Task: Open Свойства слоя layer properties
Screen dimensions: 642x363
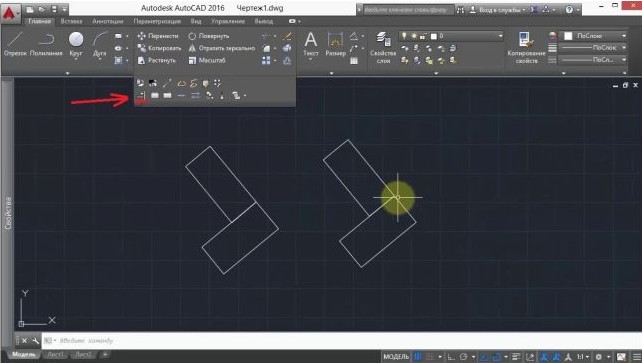Action: [383, 47]
